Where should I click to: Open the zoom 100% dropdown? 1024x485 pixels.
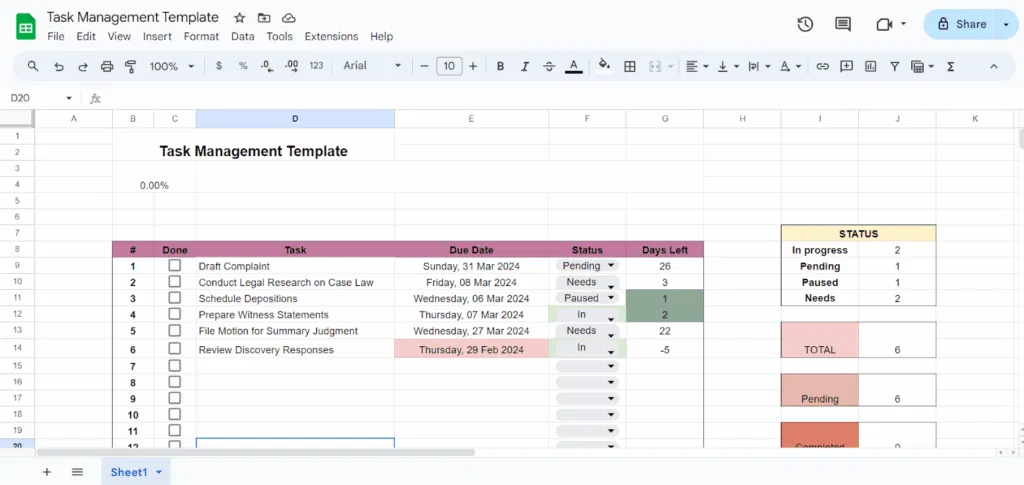(x=172, y=66)
